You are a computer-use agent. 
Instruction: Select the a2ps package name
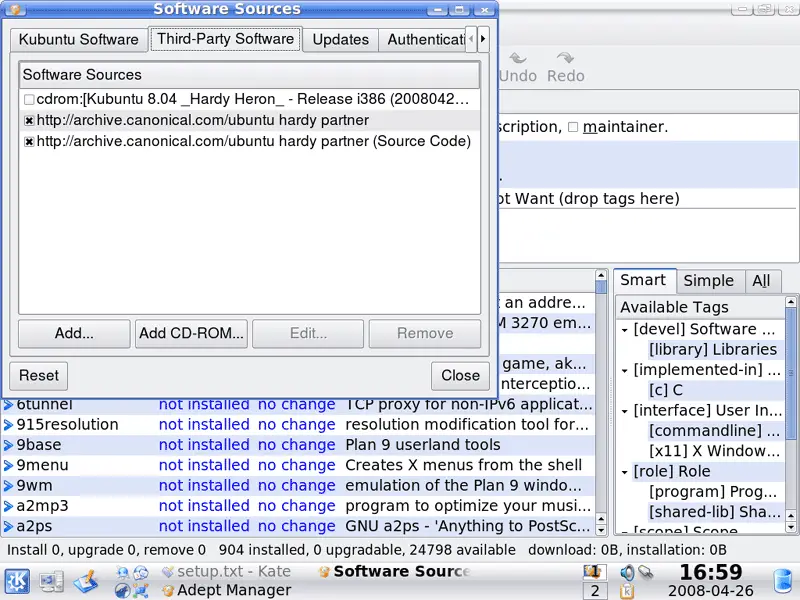tap(34, 526)
